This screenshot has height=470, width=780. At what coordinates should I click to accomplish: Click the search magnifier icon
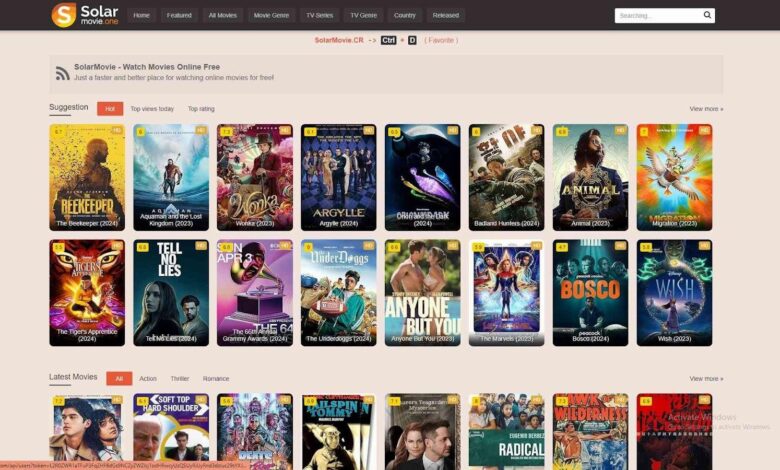coord(707,15)
